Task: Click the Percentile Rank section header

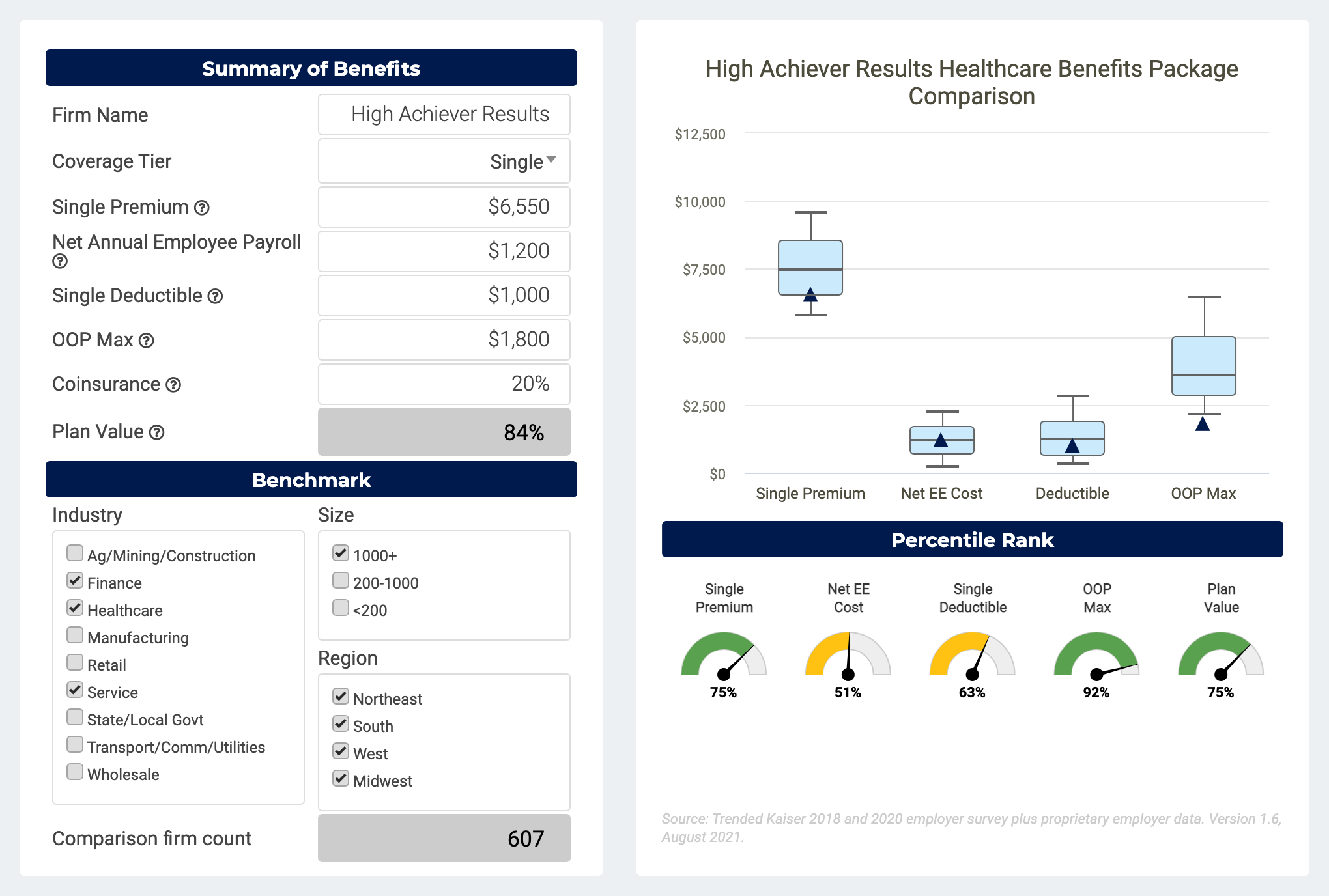Action: coord(973,539)
